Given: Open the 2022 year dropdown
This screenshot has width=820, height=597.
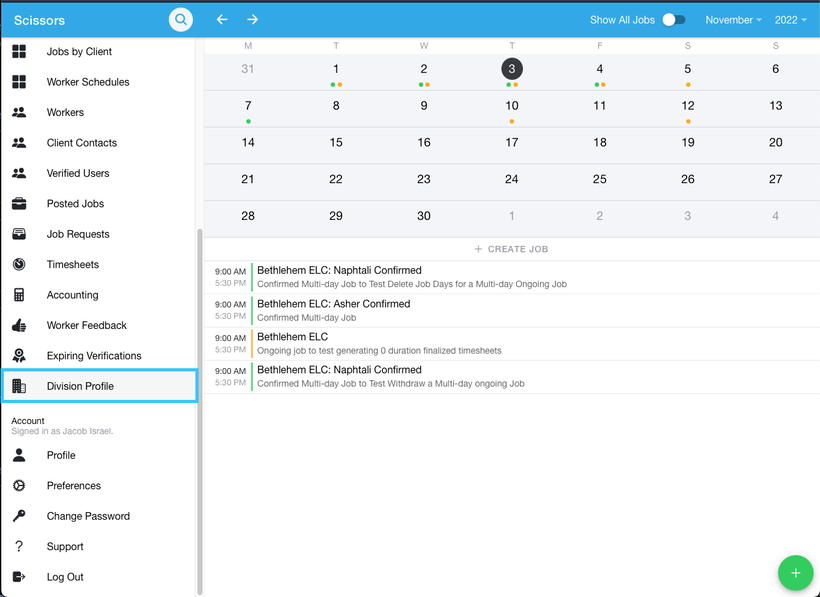Looking at the screenshot, I should pos(791,20).
